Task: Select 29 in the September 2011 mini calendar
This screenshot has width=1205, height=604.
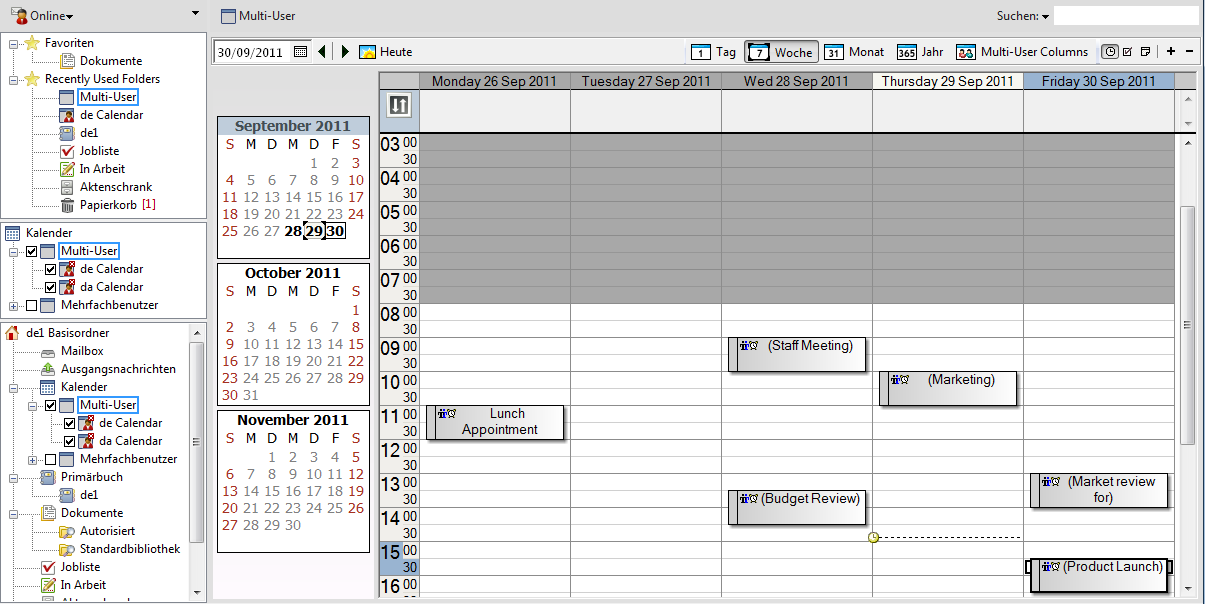Action: pyautogui.click(x=314, y=231)
